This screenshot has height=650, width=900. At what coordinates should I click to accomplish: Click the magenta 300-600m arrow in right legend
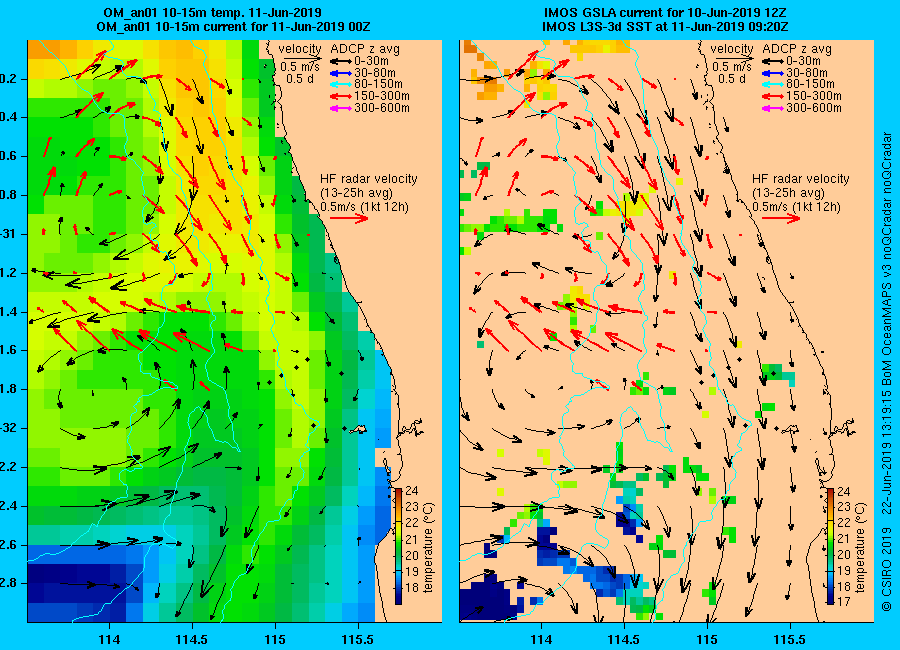pyautogui.click(x=773, y=108)
